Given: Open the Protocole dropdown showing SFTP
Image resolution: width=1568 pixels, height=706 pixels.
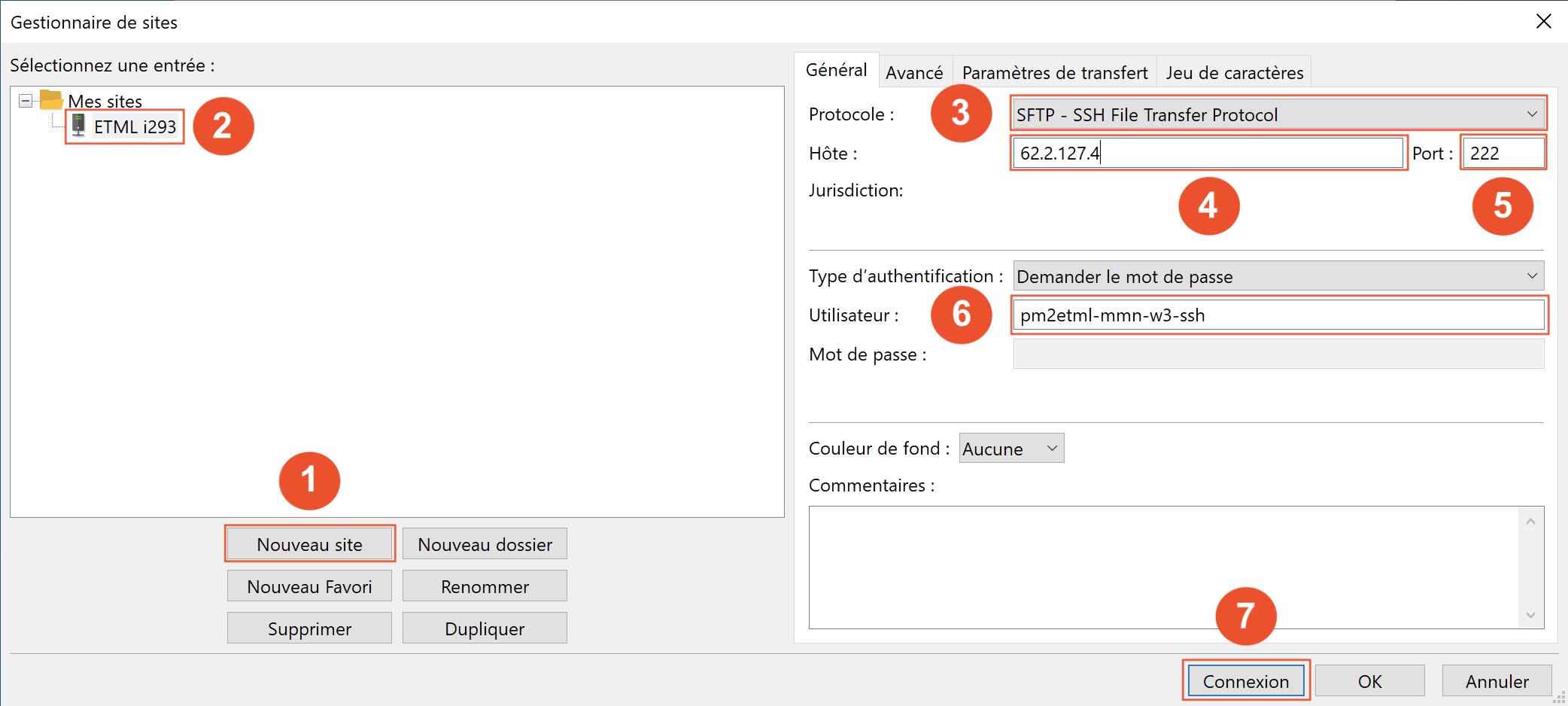Looking at the screenshot, I should point(1278,114).
